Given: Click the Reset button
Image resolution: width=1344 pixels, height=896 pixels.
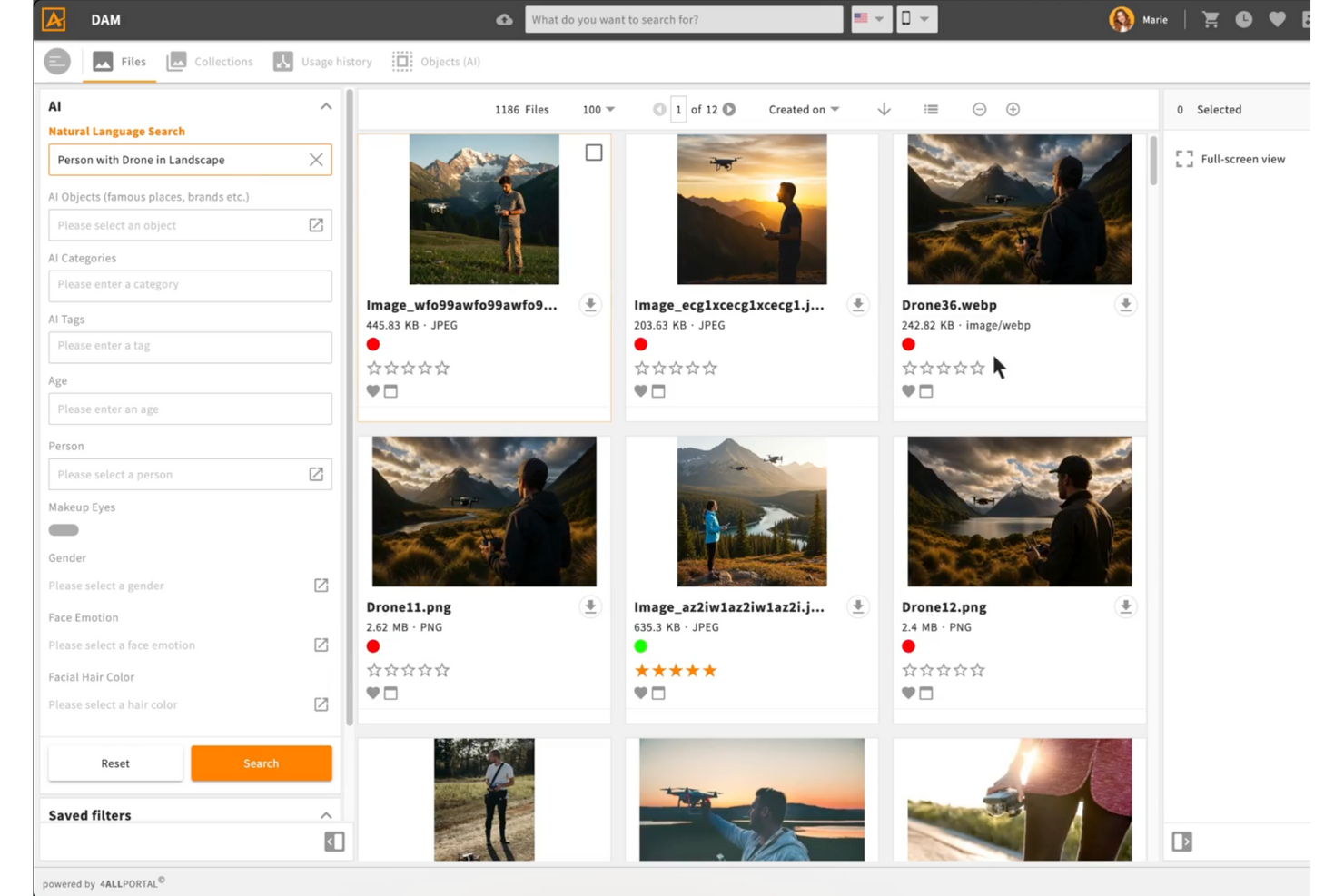Looking at the screenshot, I should (115, 763).
